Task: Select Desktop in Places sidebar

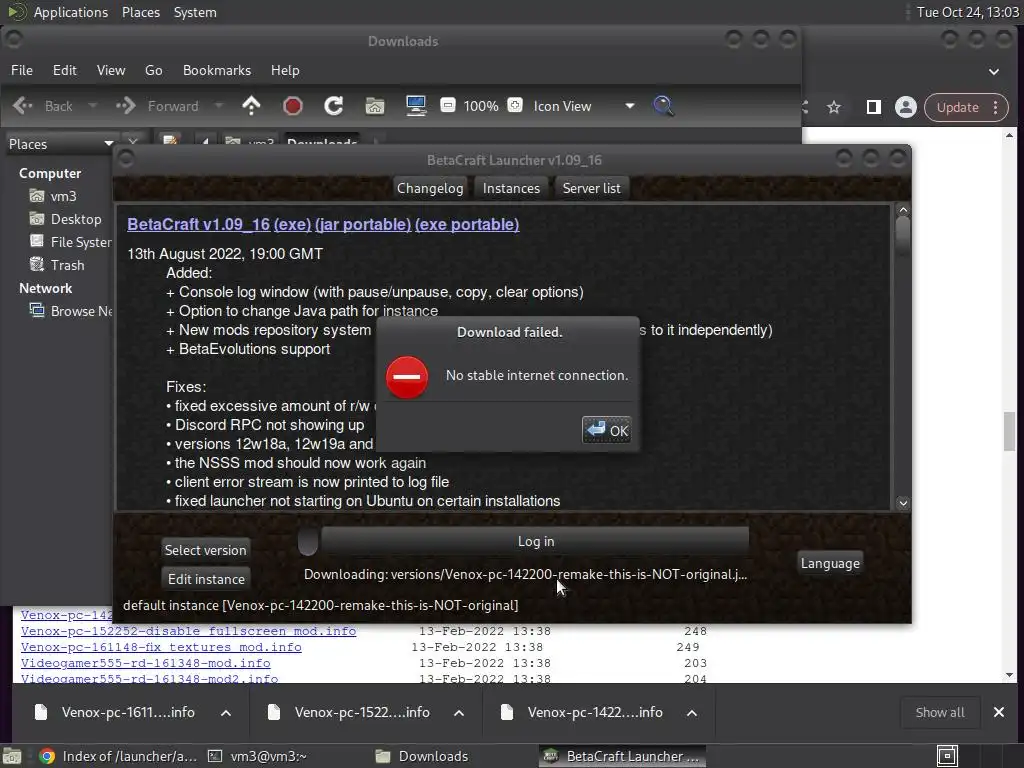Action: [x=65, y=219]
